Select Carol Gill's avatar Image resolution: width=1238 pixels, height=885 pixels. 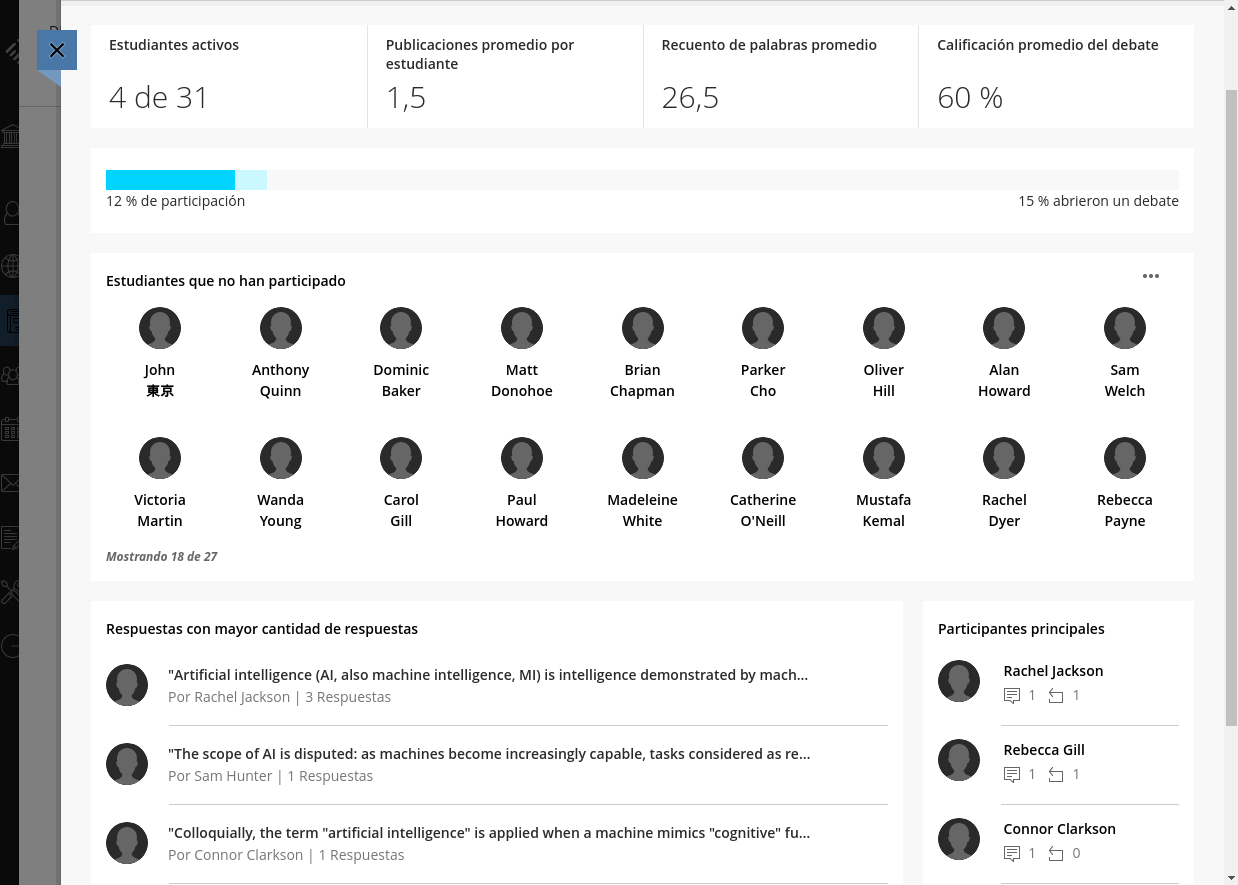click(401, 458)
